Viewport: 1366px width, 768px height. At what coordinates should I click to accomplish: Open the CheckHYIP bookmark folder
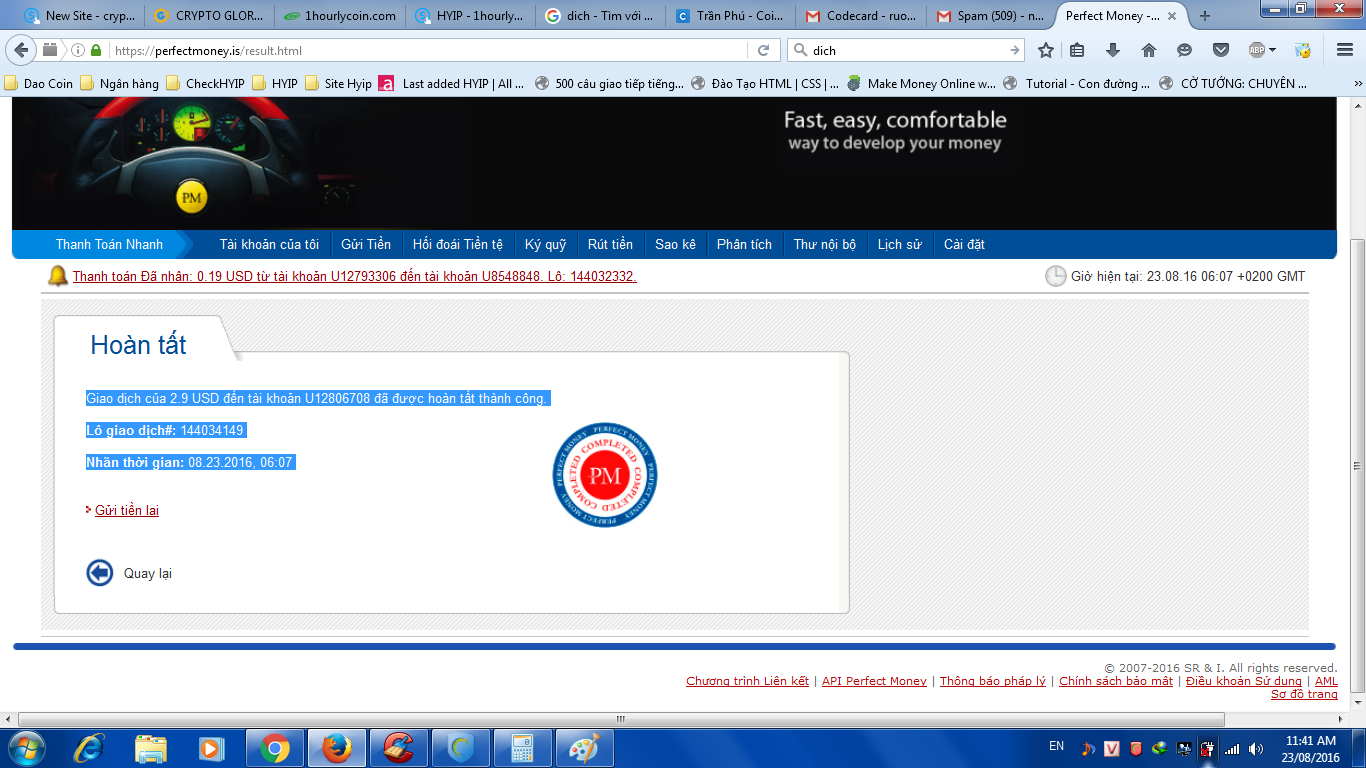206,84
